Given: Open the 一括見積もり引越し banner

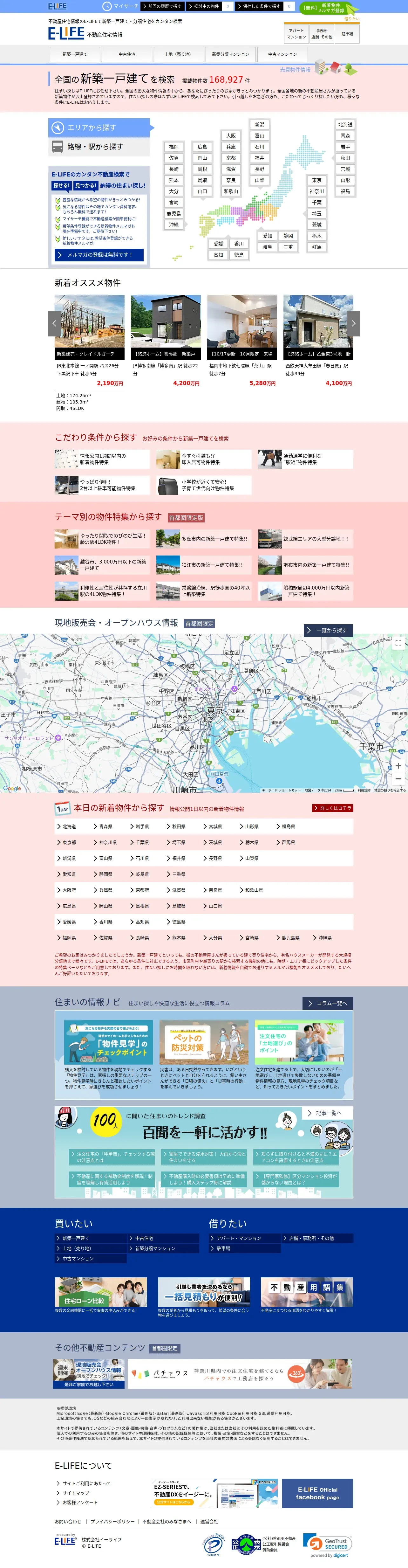Looking at the screenshot, I should pyautogui.click(x=204, y=1292).
